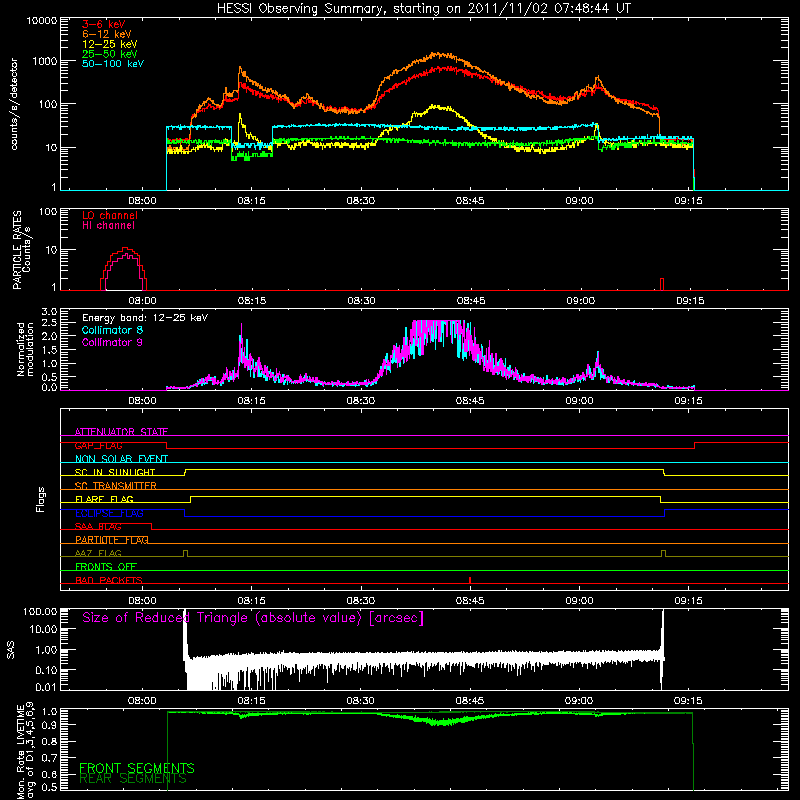Select the 50-100 keV legend label
Screen dimensions: 800x800
click(x=113, y=64)
